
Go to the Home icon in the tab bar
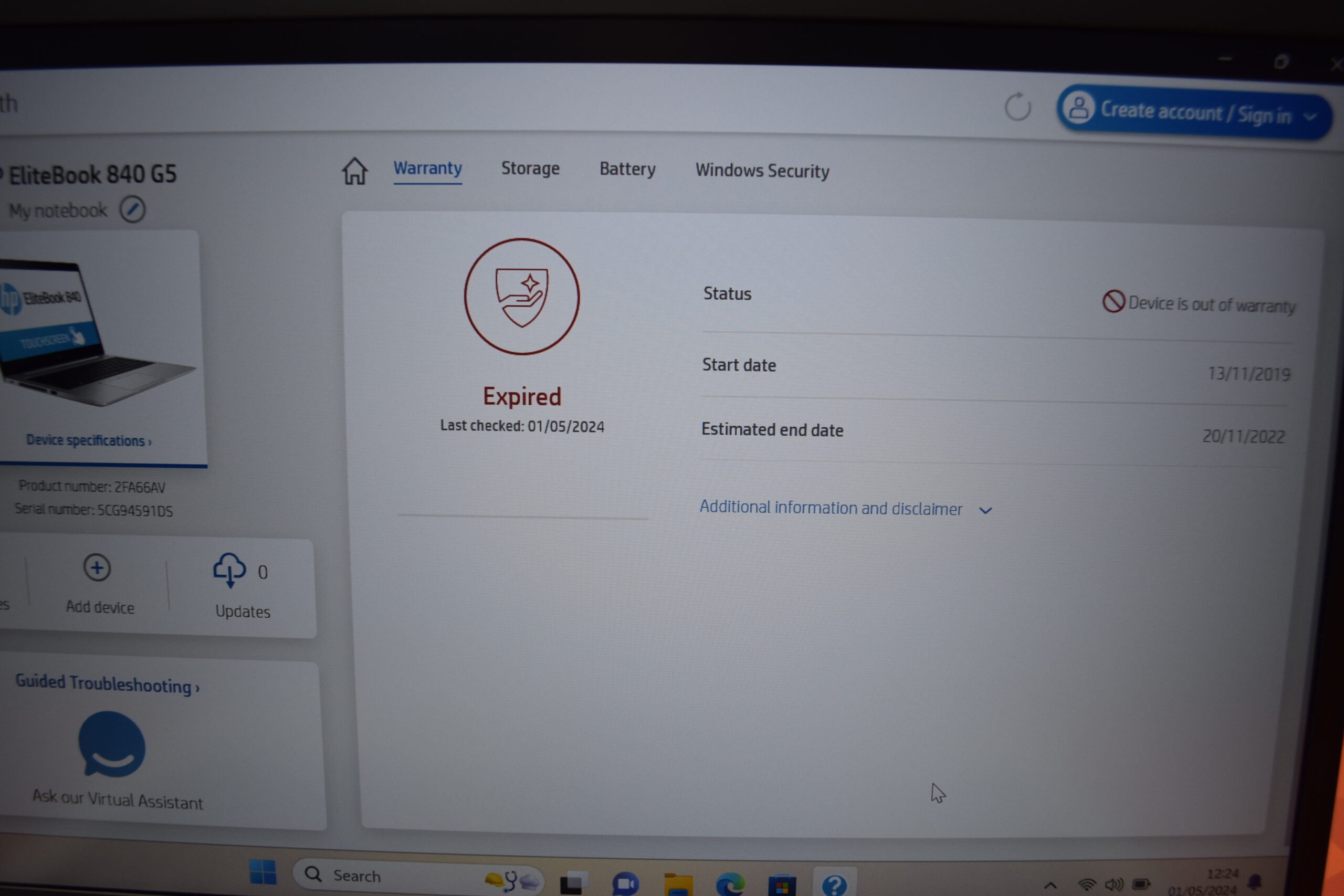354,171
